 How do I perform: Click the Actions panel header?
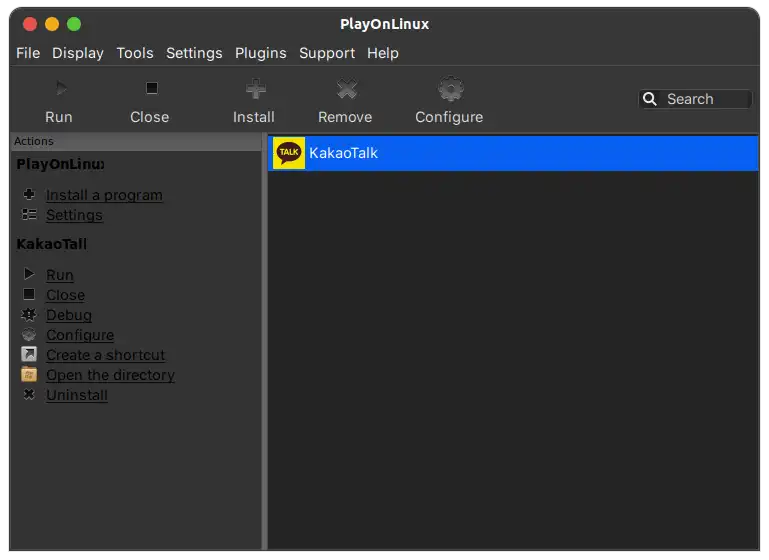point(135,141)
